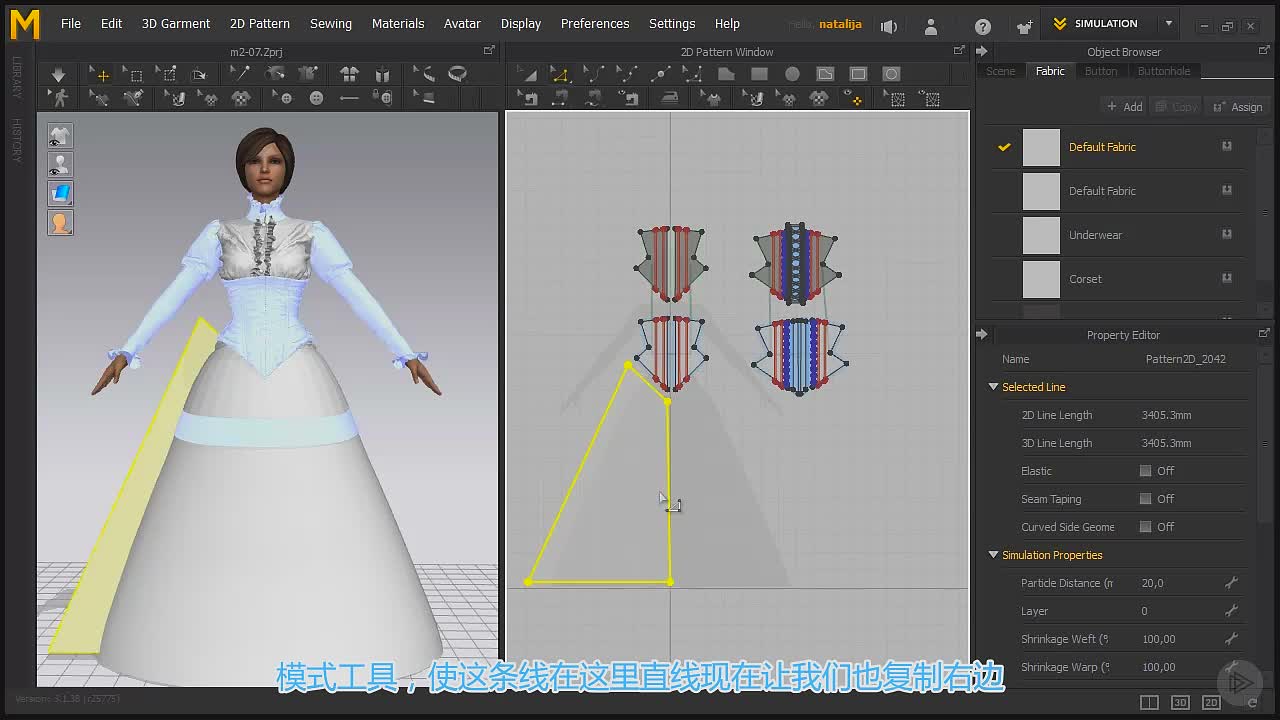This screenshot has width=1280, height=720.
Task: Open the Sewing menu
Action: pos(330,23)
